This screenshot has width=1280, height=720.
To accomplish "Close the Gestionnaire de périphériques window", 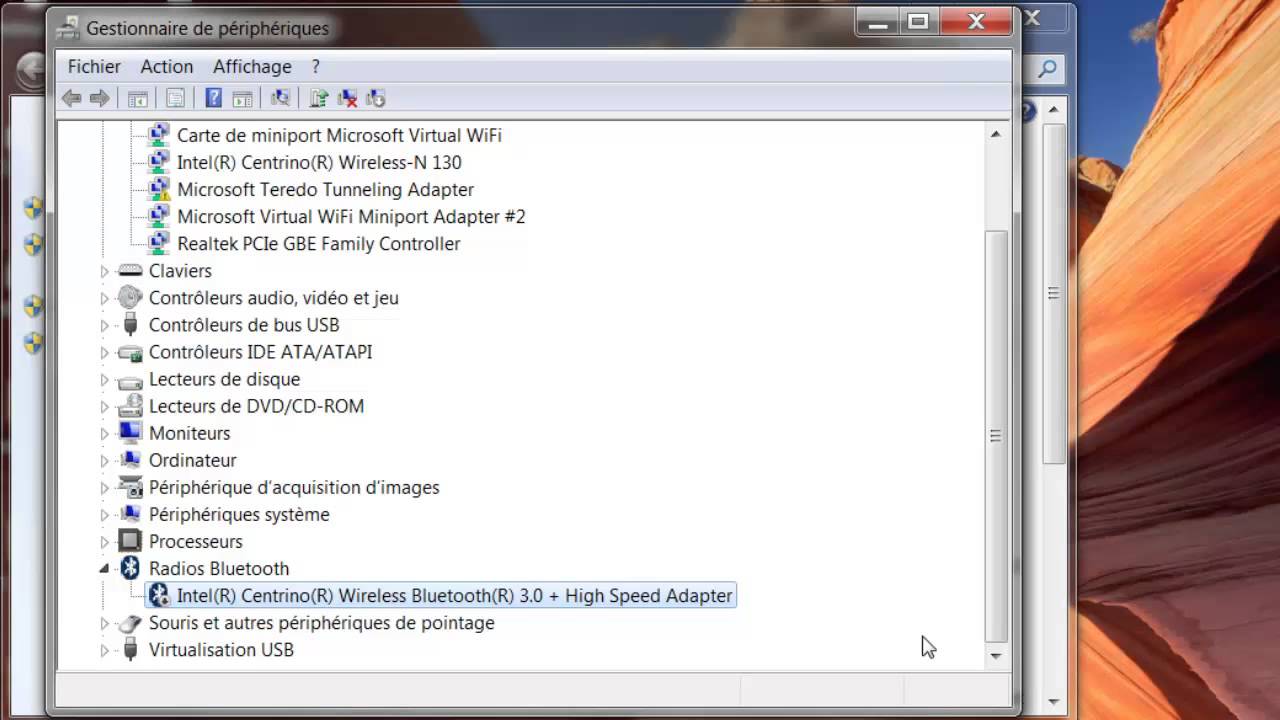I will tap(975, 22).
